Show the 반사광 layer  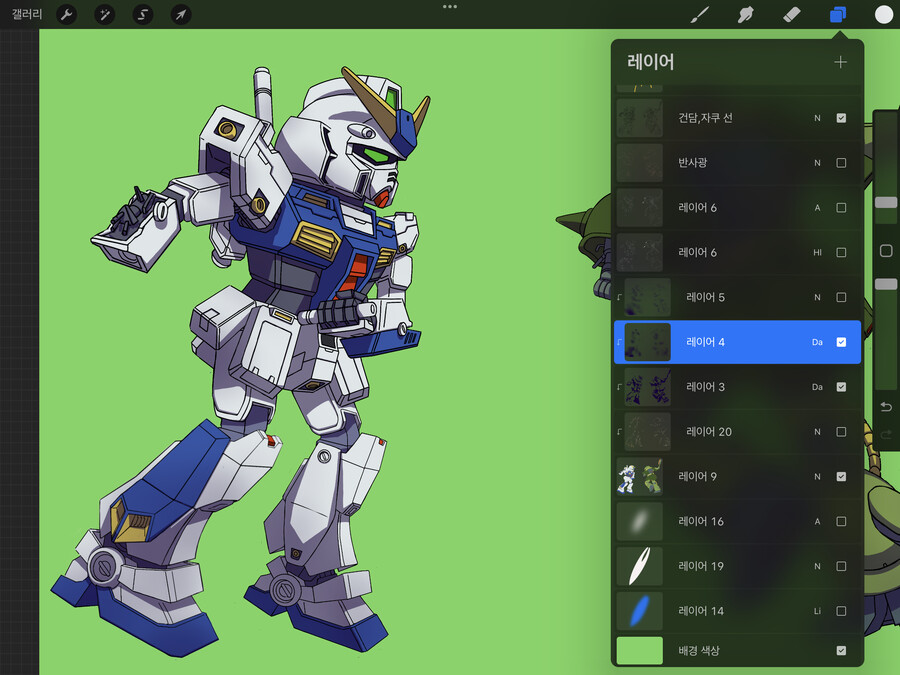pyautogui.click(x=841, y=163)
